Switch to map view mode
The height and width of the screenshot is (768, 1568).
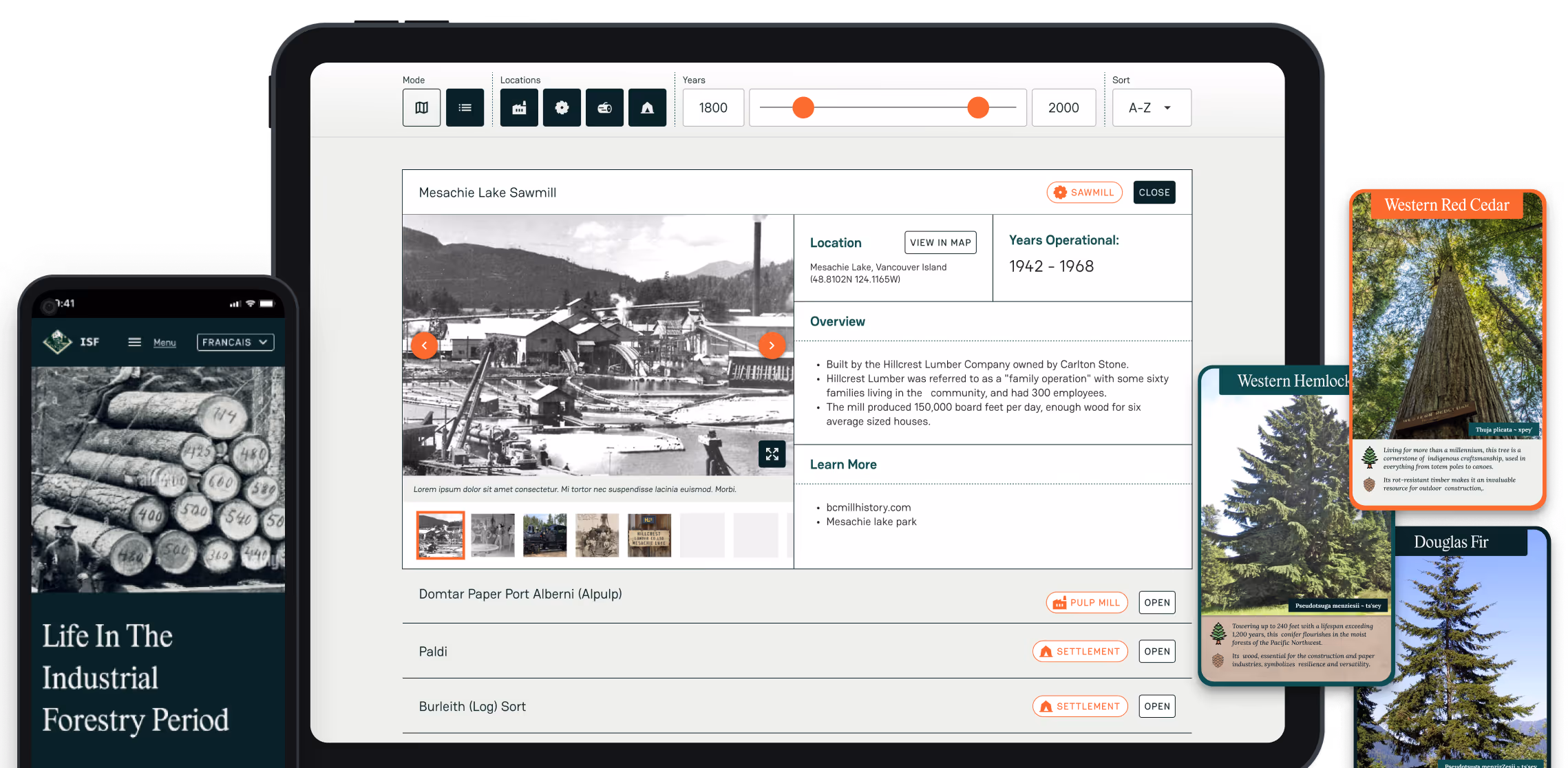pyautogui.click(x=421, y=107)
